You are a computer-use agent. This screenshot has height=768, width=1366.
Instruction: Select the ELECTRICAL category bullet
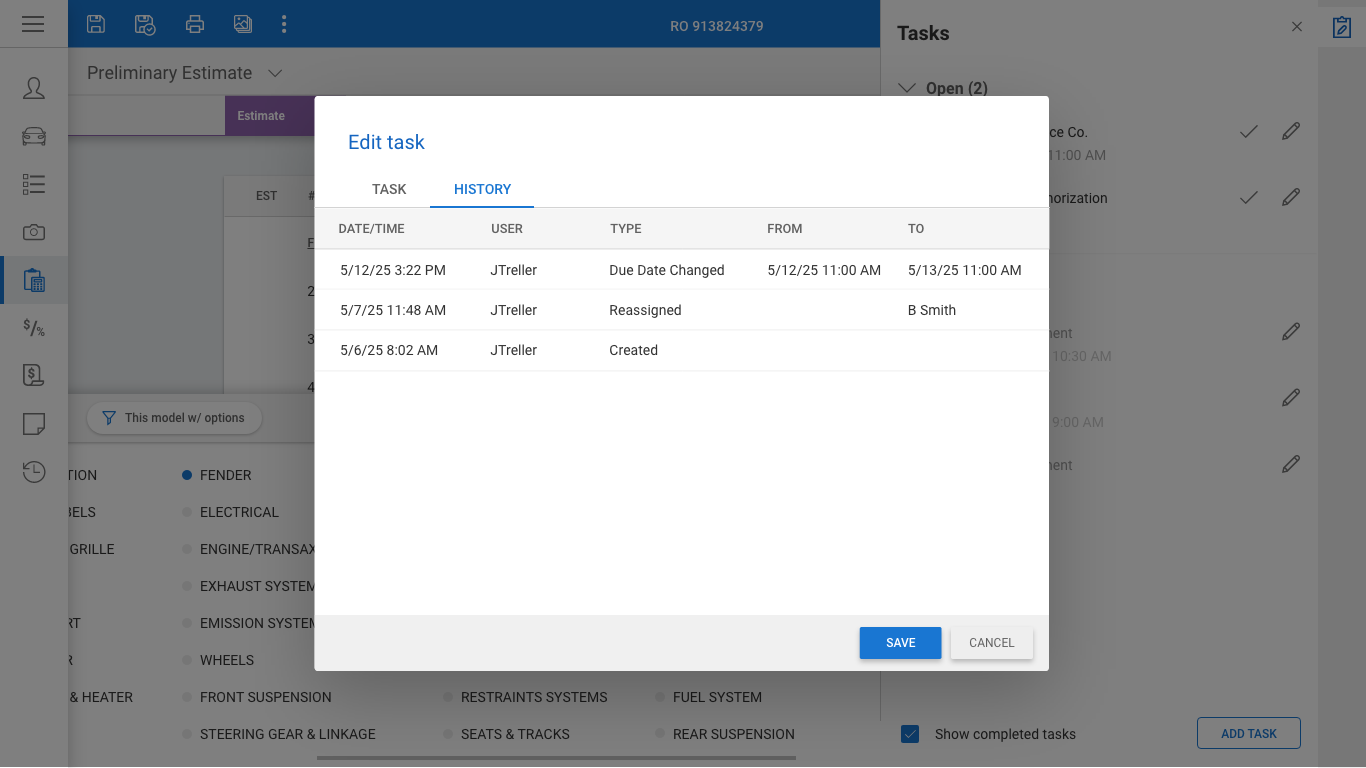click(x=187, y=512)
